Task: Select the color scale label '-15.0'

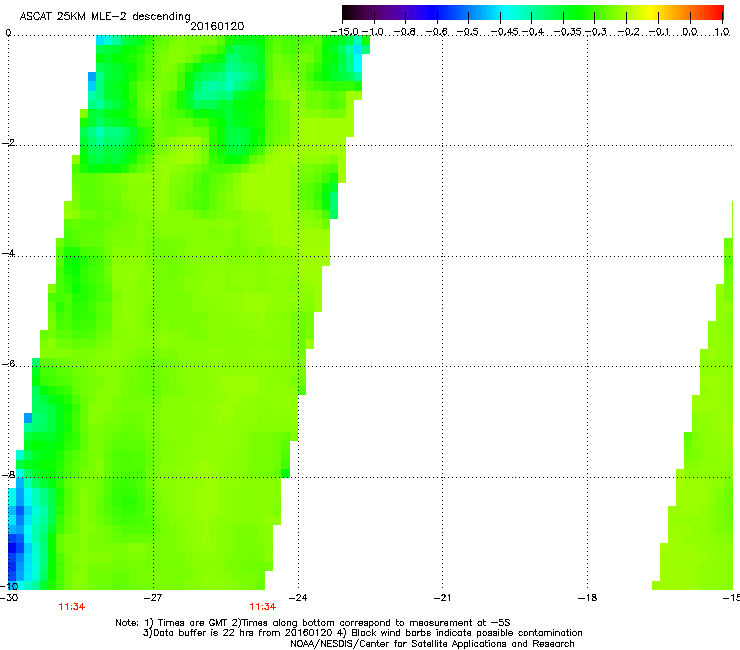Action: click(345, 32)
